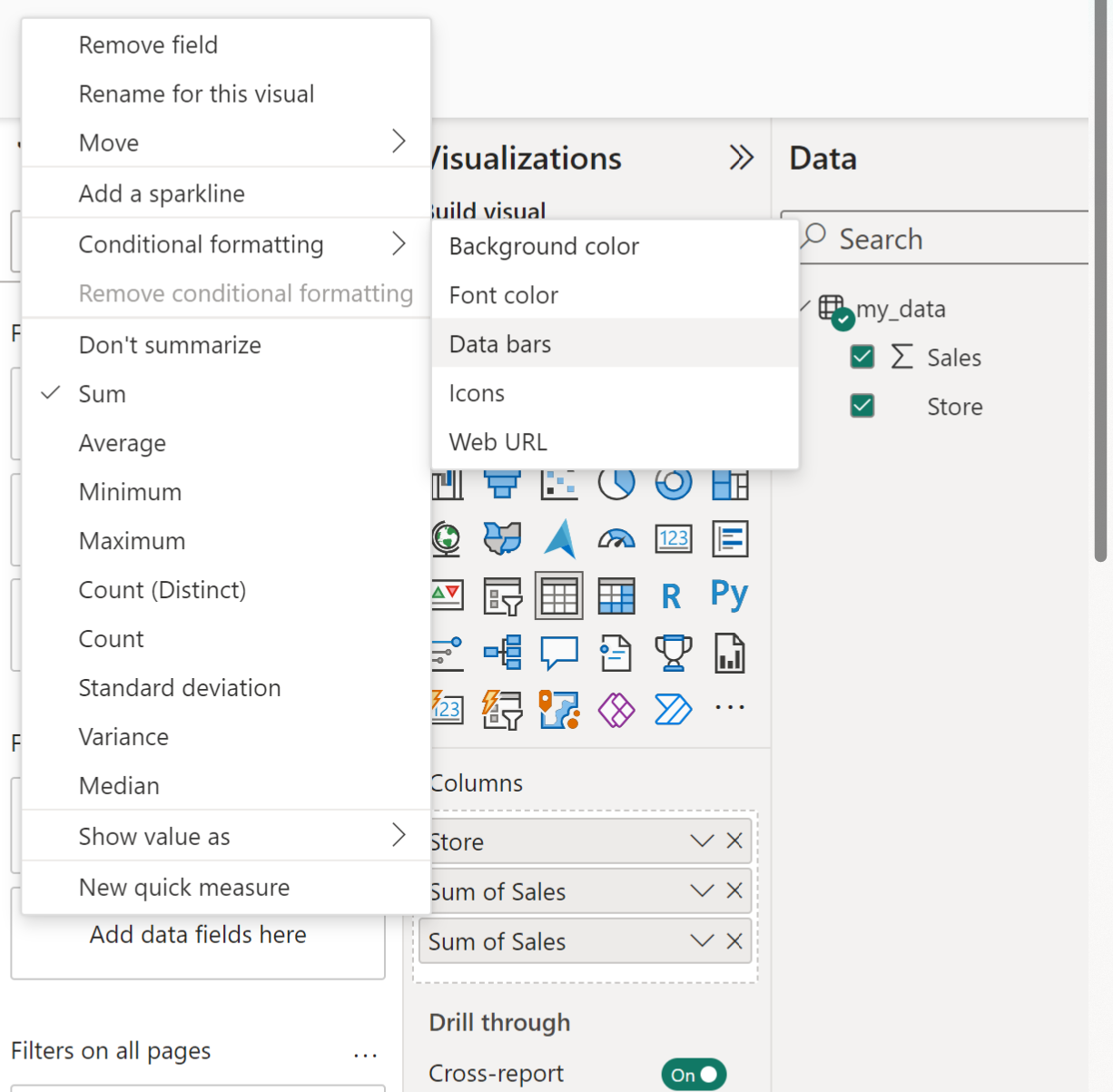This screenshot has height=1092, width=1113.
Task: Select the Card (123) visual icon
Action: [674, 539]
